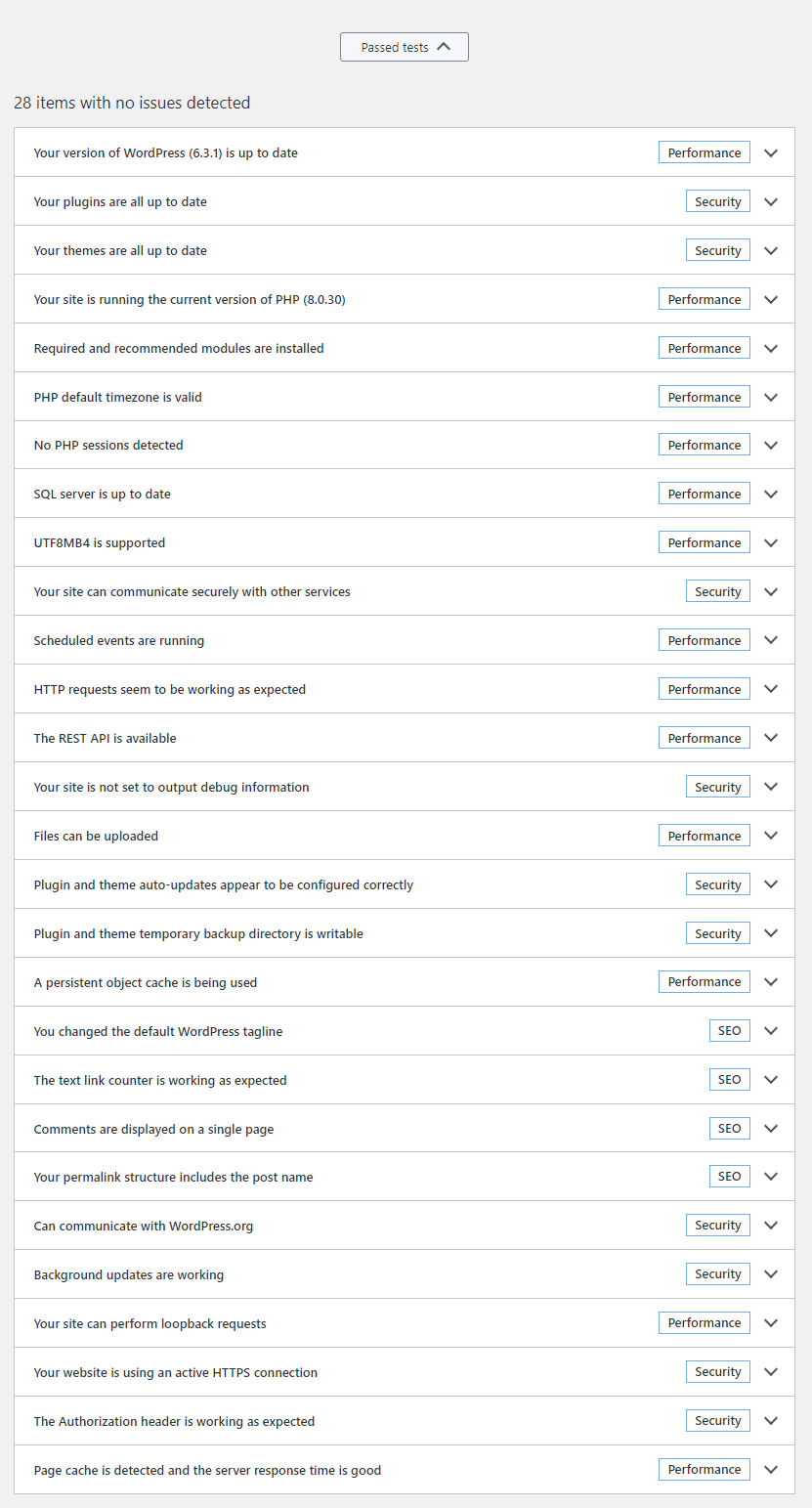
Task: Expand Page cache is detected row
Action: pyautogui.click(x=771, y=1470)
